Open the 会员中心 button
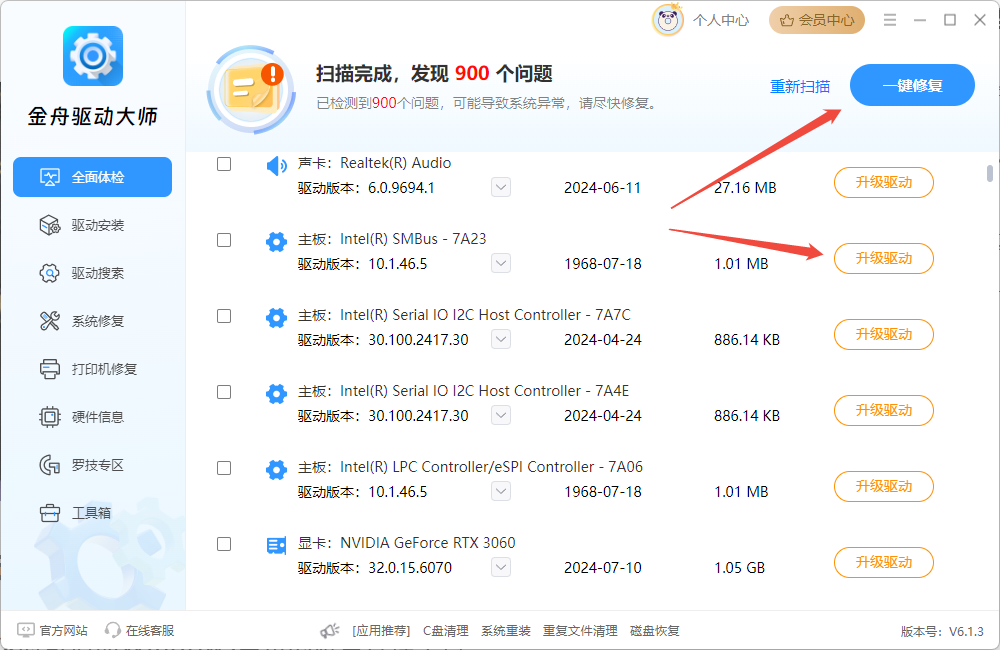 (817, 20)
